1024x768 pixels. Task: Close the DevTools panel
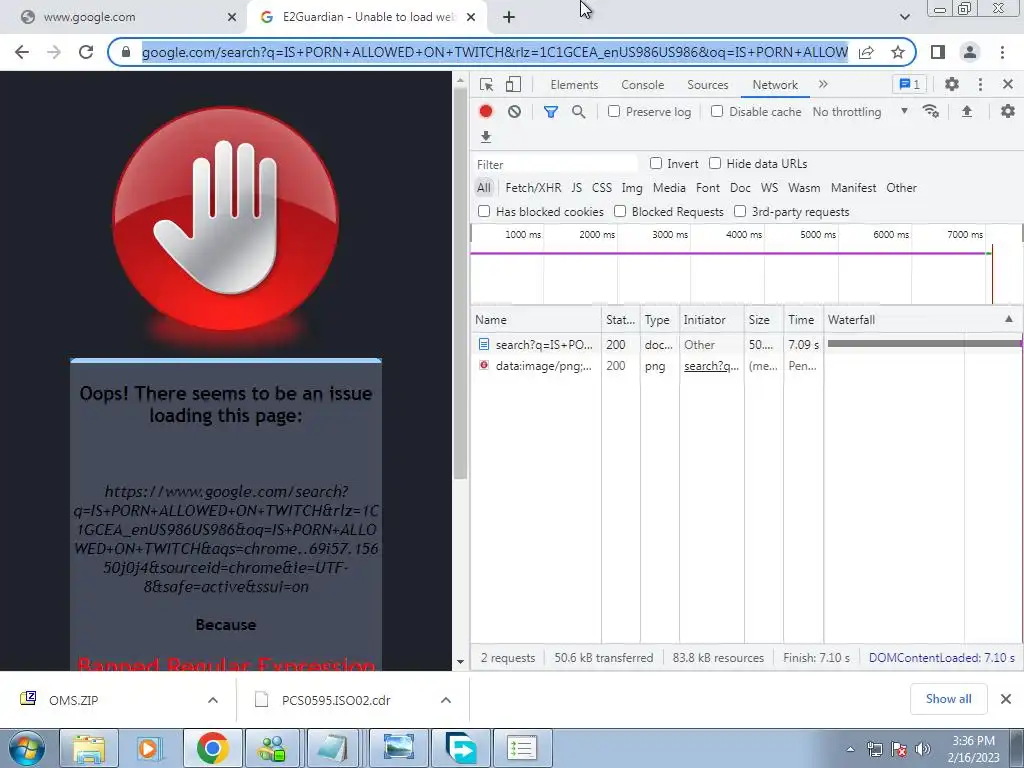pyautogui.click(x=1008, y=84)
